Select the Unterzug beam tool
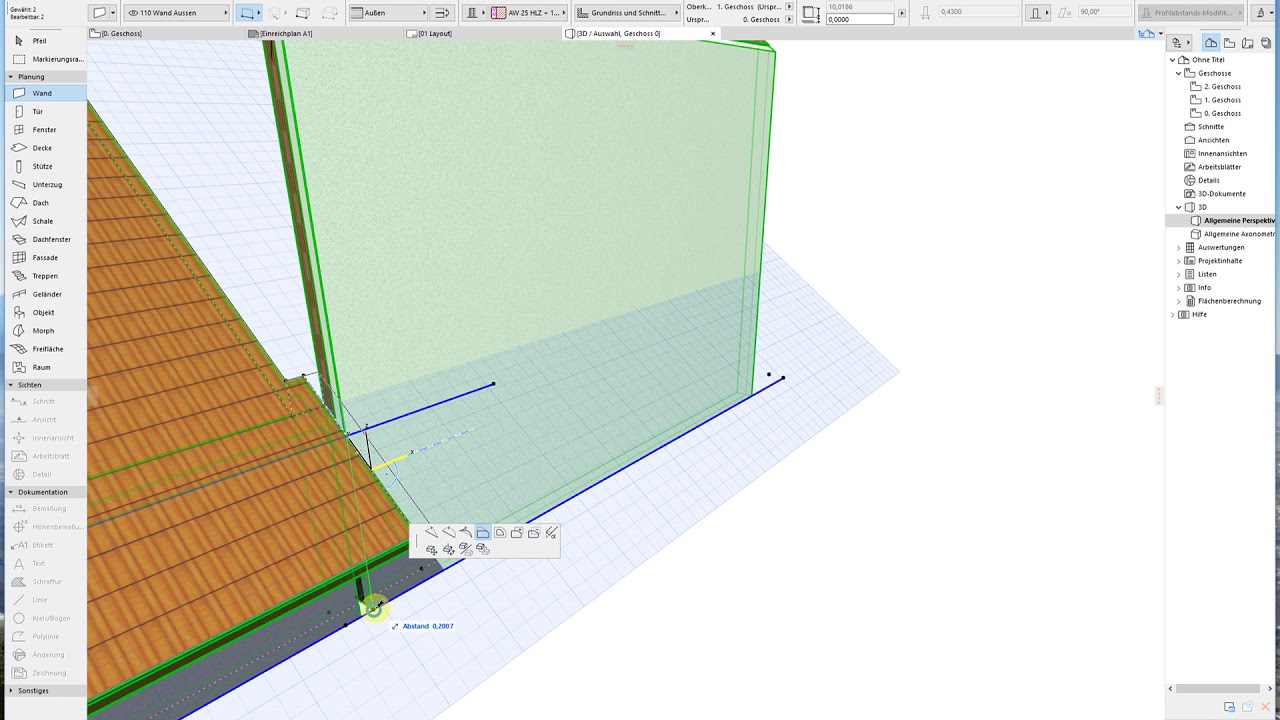Image resolution: width=1280 pixels, height=720 pixels. point(47,185)
